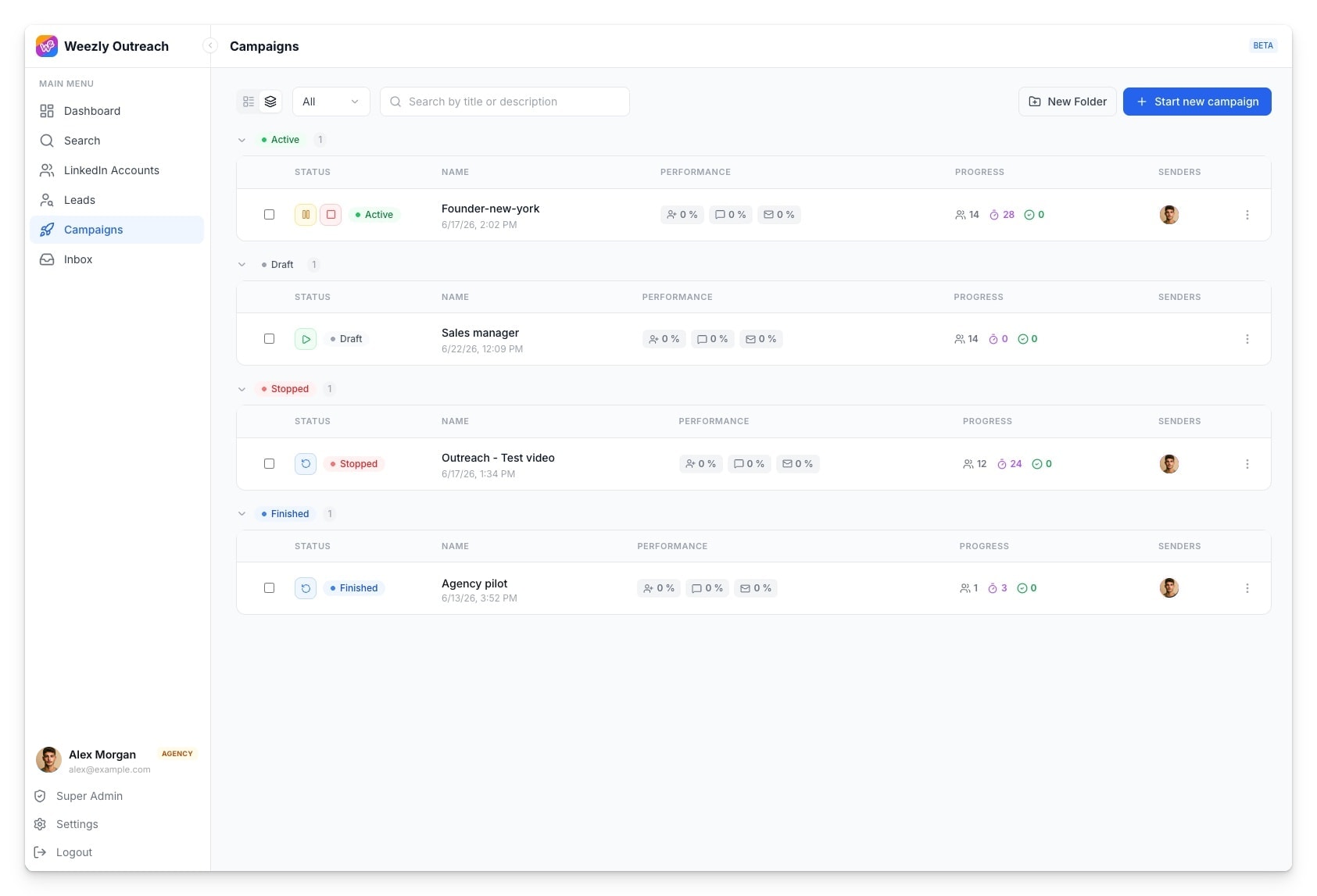Open Super Admin link
This screenshot has width=1317, height=896.
click(78, 796)
